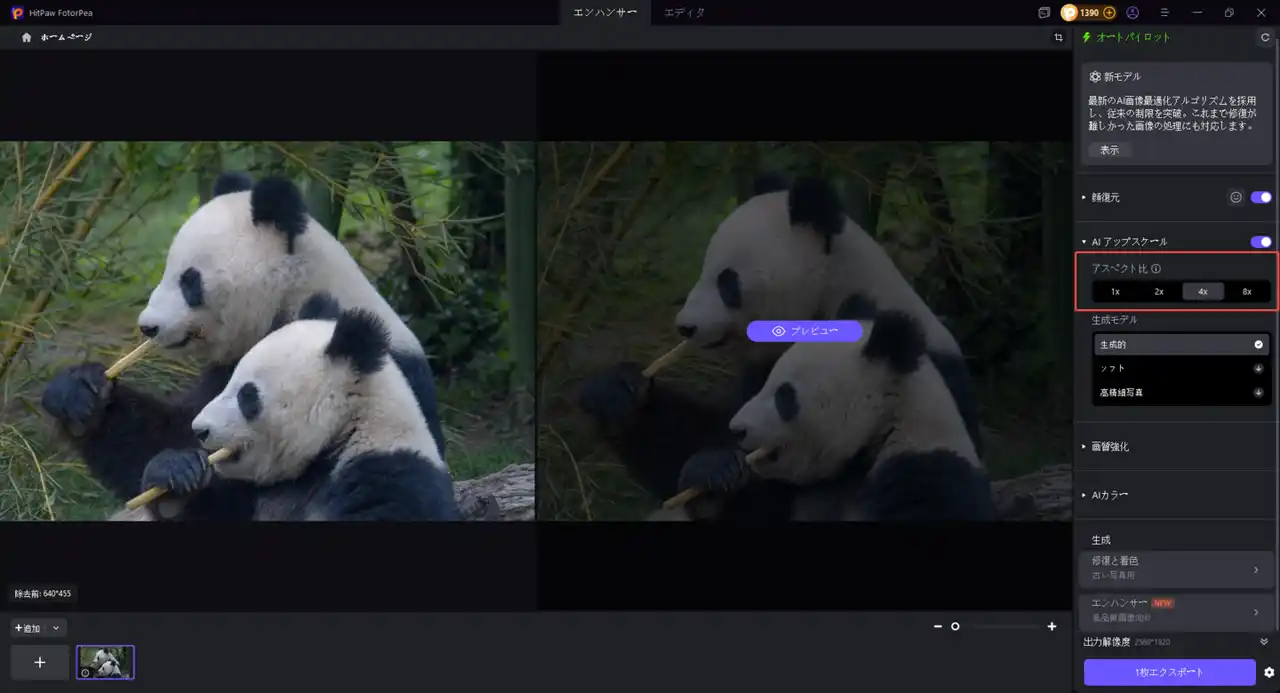Viewport: 1280px width, 693px height.
Task: Click the zoom in plus icon
Action: [1051, 626]
